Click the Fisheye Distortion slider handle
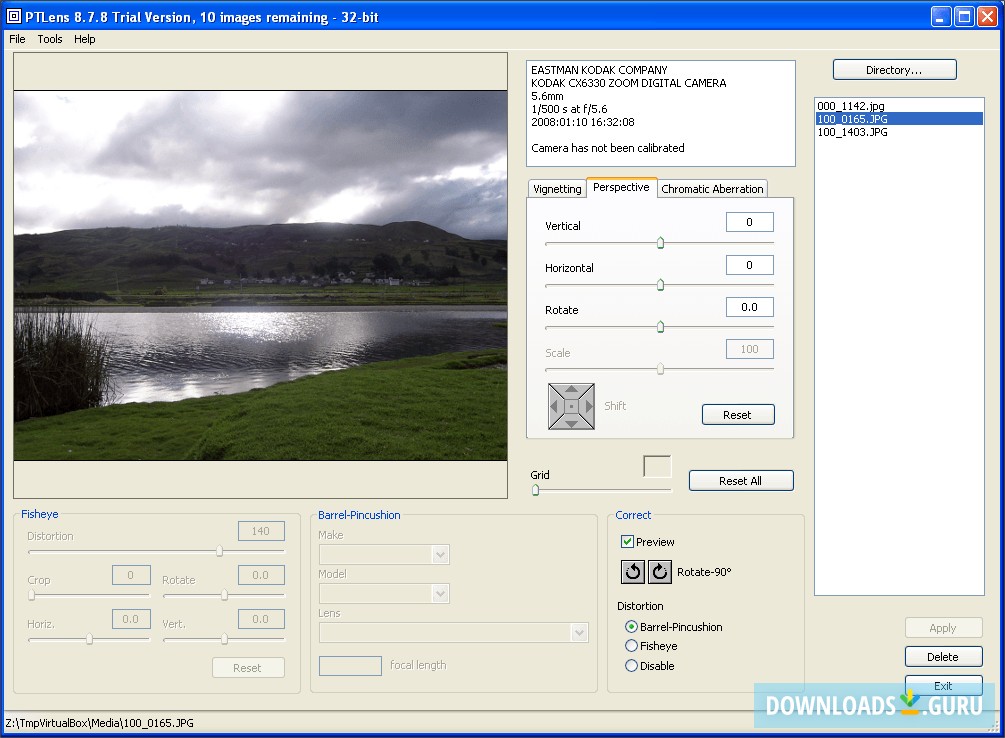1005x738 pixels. tap(219, 551)
